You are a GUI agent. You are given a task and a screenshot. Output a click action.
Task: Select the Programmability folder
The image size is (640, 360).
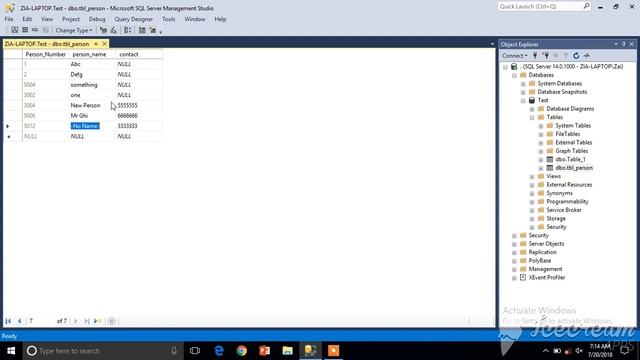567,202
